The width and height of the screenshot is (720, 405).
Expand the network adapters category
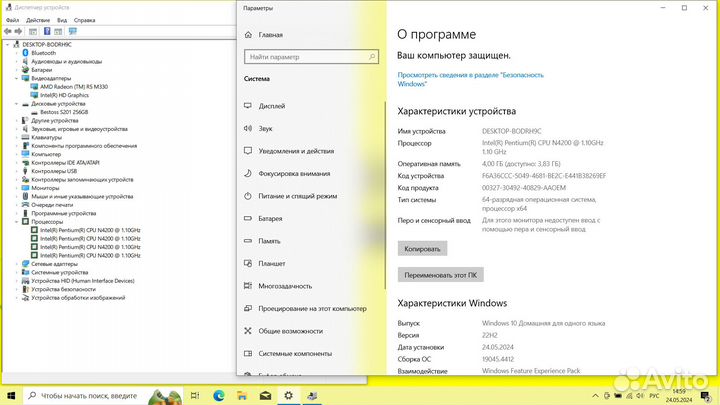pos(17,264)
